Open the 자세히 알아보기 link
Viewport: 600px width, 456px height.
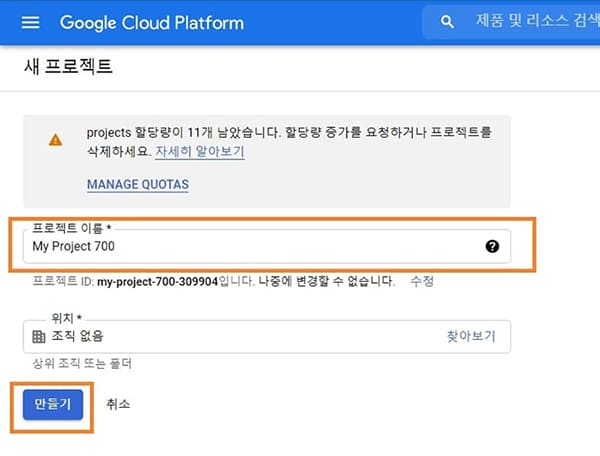[x=200, y=151]
